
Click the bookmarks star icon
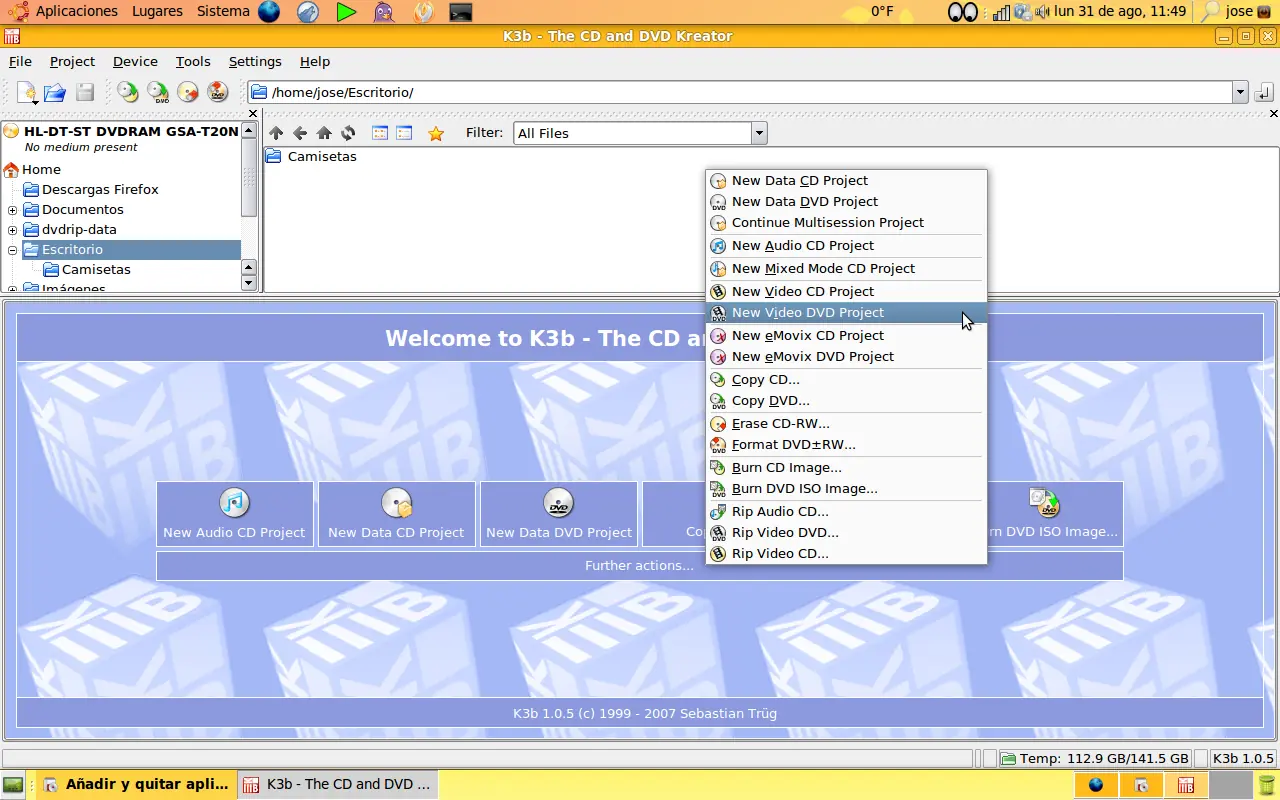(x=436, y=133)
